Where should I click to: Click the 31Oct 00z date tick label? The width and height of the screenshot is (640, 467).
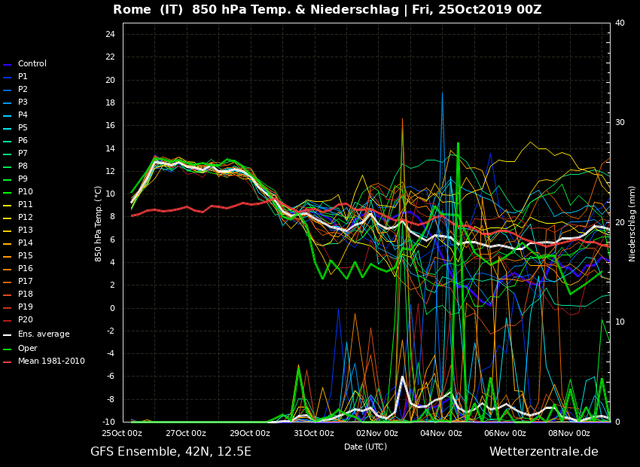[314, 433]
